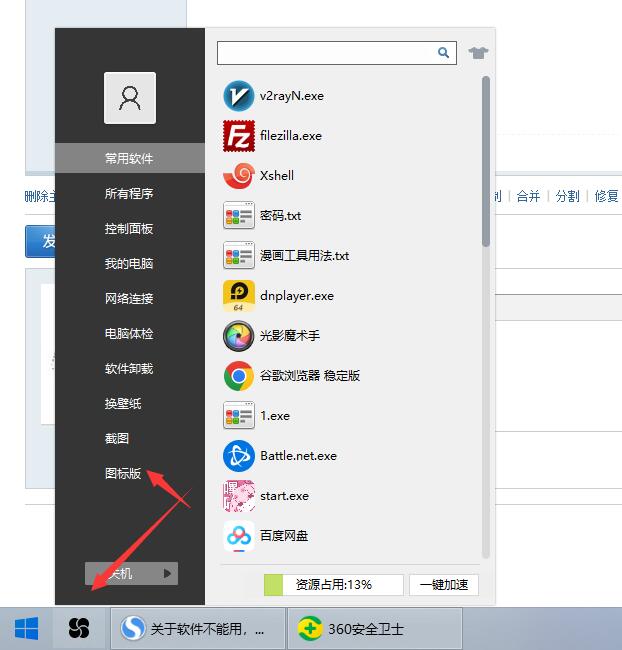The width and height of the screenshot is (622, 650).
Task: Click the 一键加速 button
Action: click(x=444, y=585)
